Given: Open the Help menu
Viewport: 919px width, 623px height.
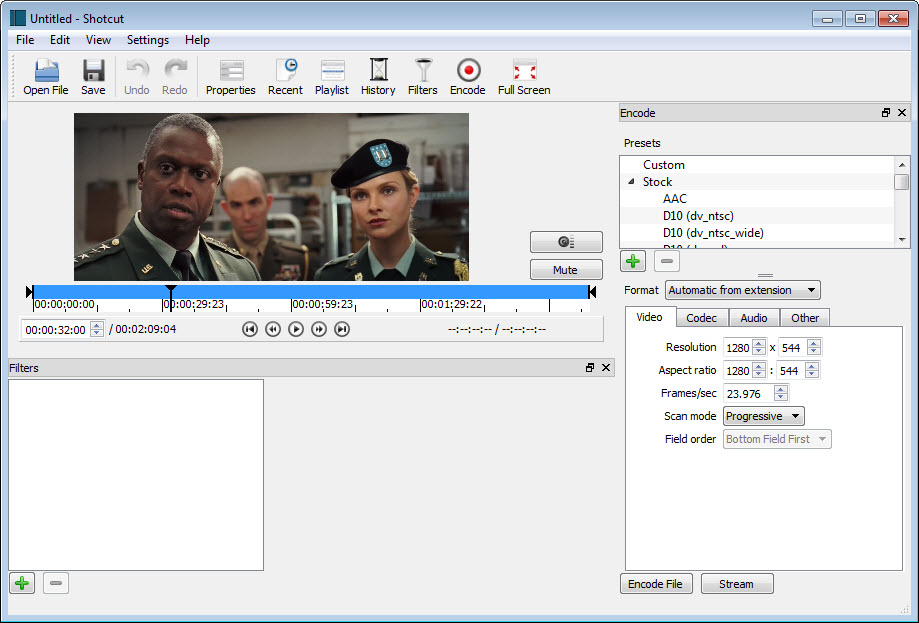Looking at the screenshot, I should 197,40.
